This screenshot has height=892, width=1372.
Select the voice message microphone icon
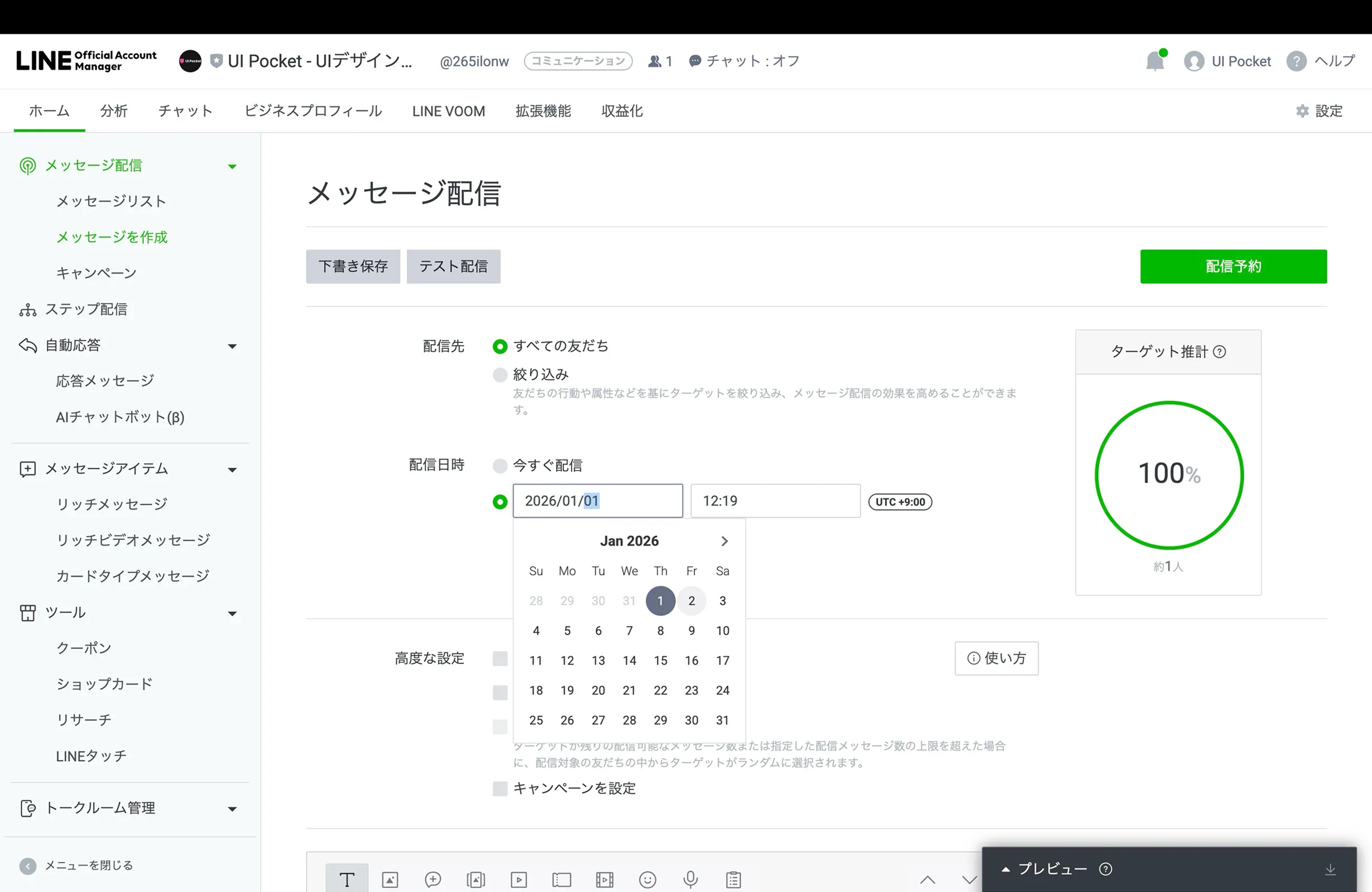(690, 879)
